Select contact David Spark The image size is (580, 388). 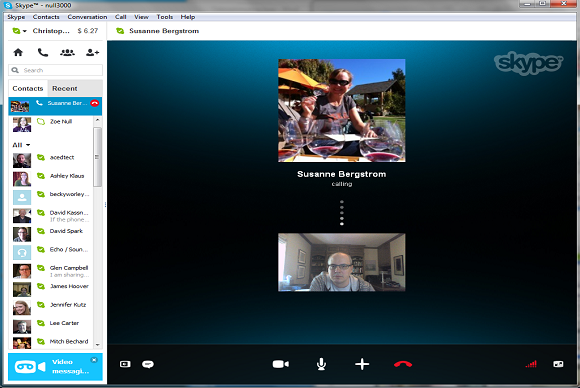pos(51,234)
